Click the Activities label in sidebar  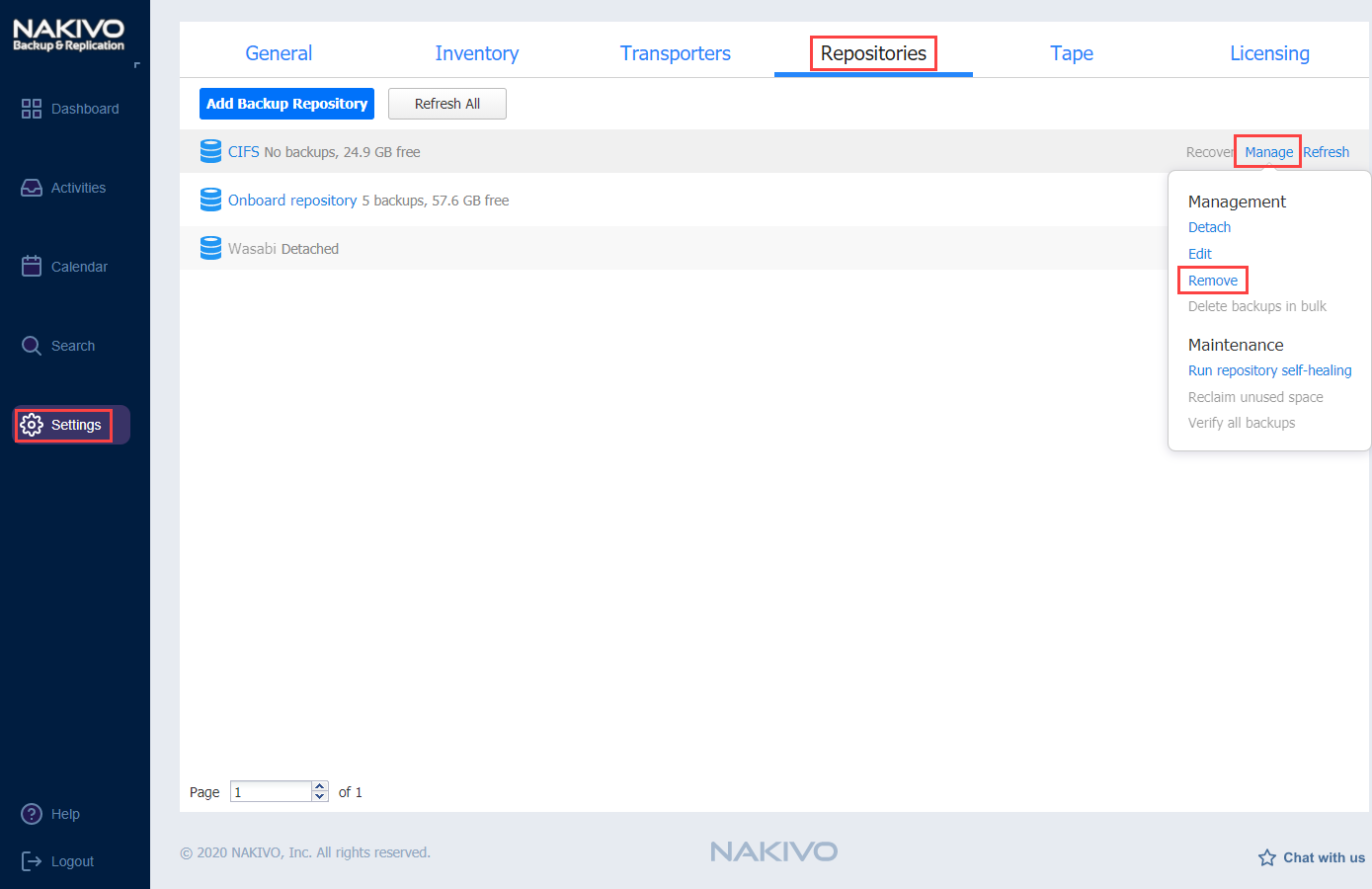pyautogui.click(x=78, y=188)
